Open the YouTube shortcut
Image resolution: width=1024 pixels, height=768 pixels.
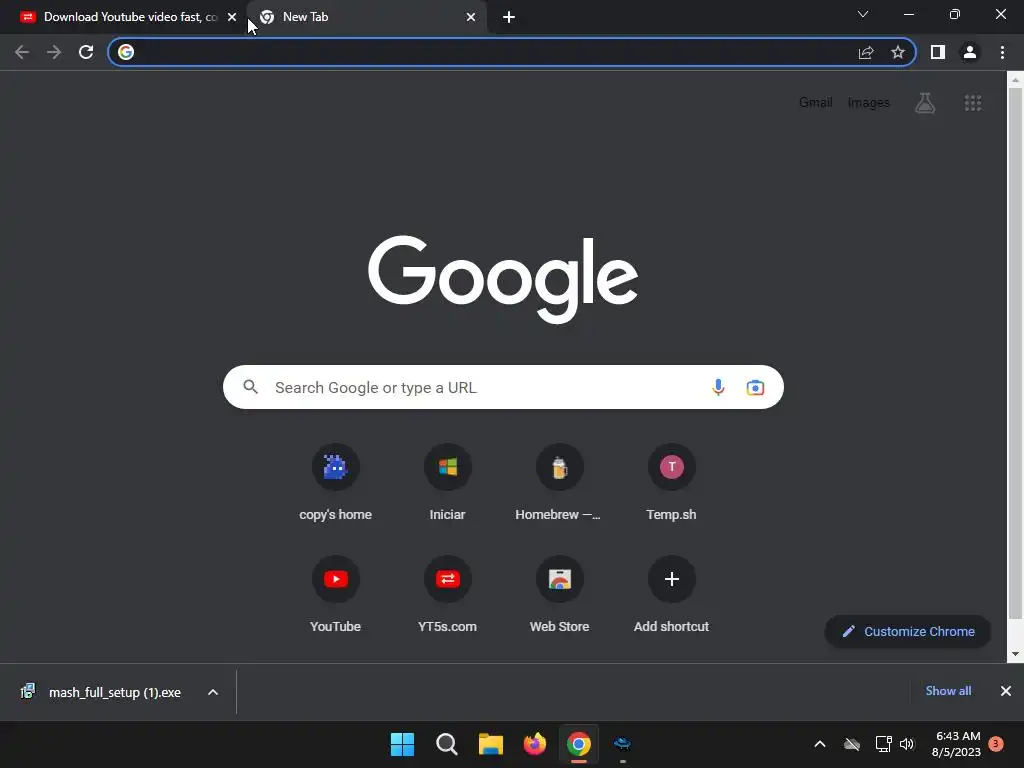click(x=336, y=595)
